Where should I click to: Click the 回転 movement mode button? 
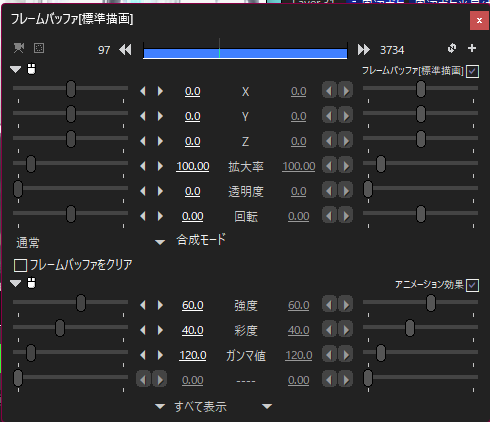[246, 216]
